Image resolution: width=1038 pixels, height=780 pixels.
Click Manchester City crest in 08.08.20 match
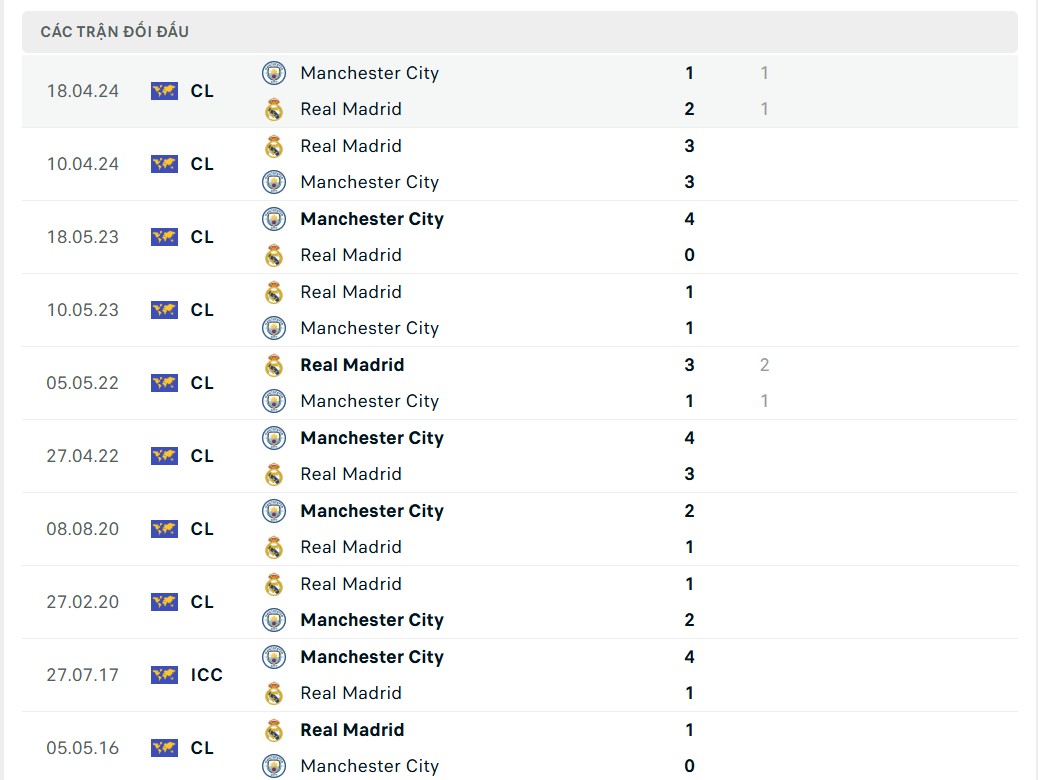pyautogui.click(x=274, y=511)
